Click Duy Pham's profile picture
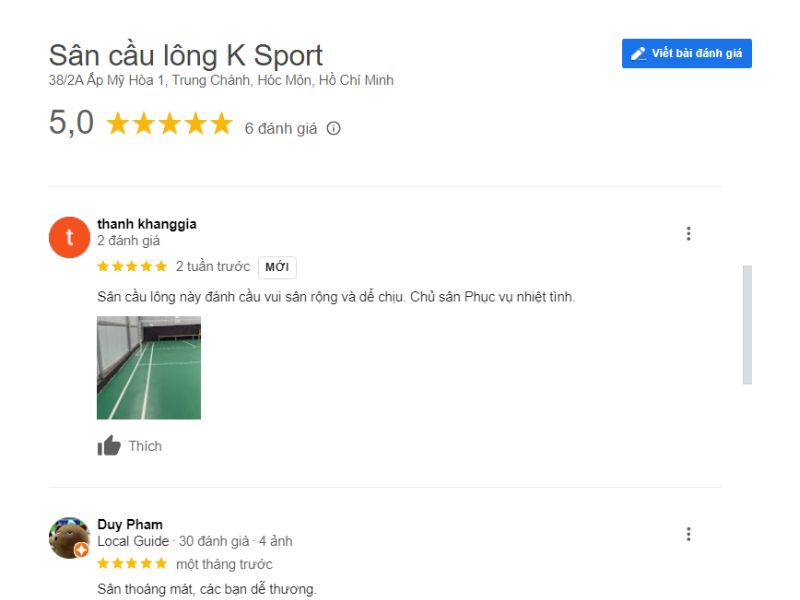800x600 pixels. coord(69,538)
